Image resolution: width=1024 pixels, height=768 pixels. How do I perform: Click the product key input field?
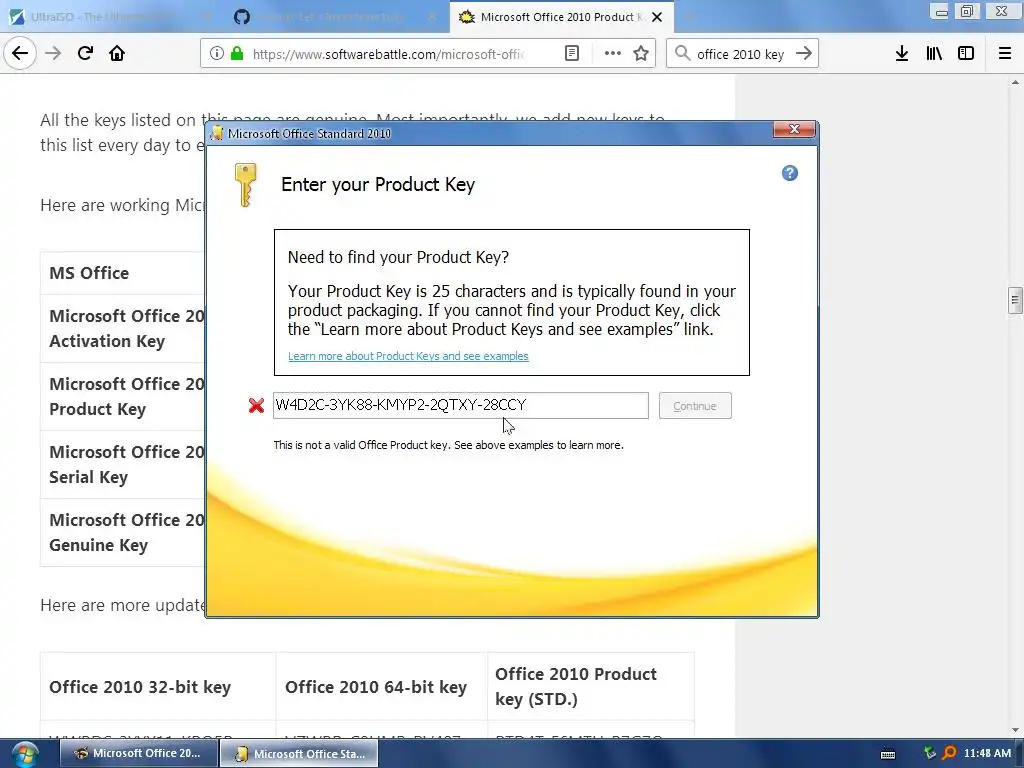pos(460,406)
